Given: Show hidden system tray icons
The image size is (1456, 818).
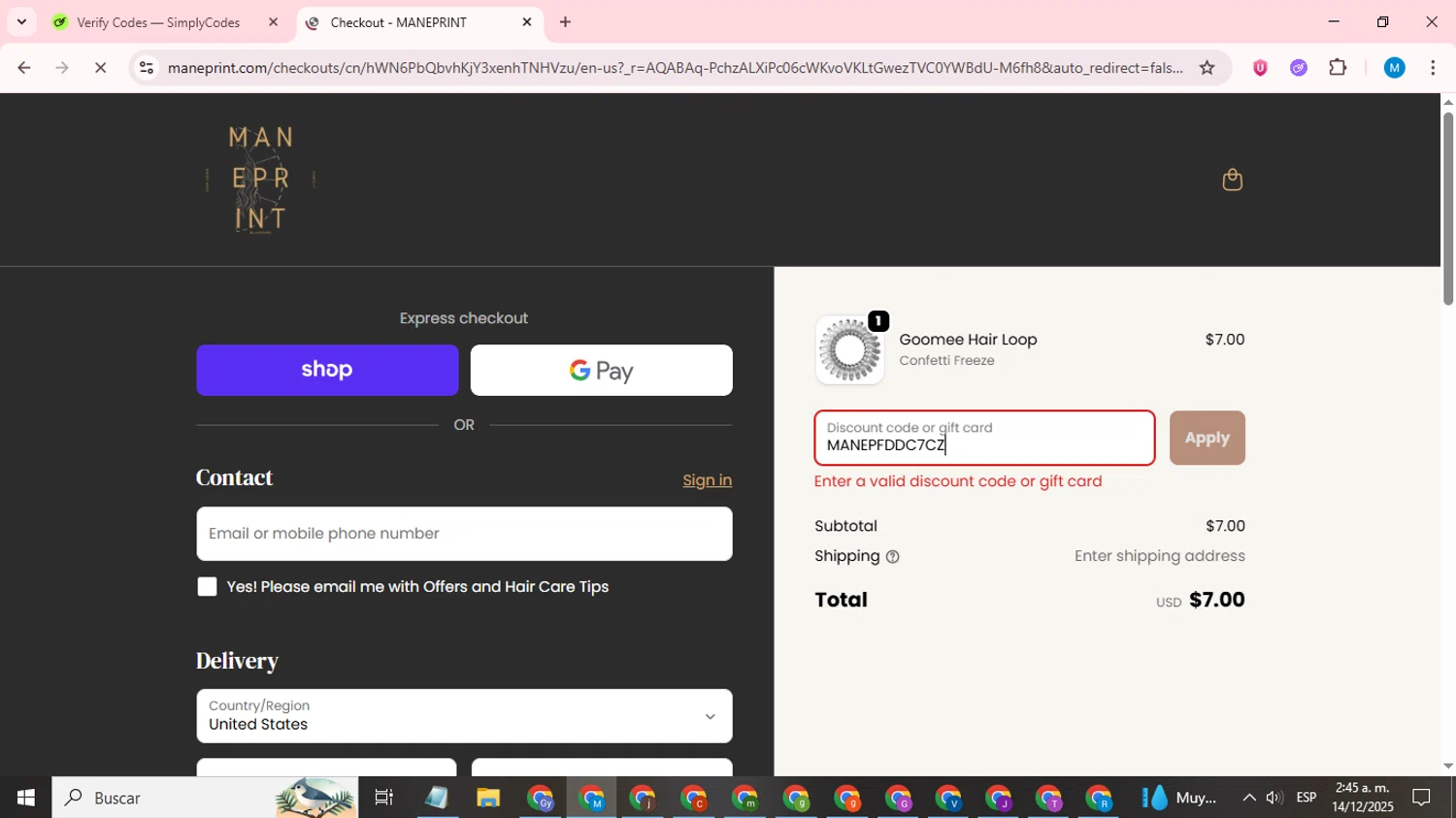Looking at the screenshot, I should [1248, 798].
